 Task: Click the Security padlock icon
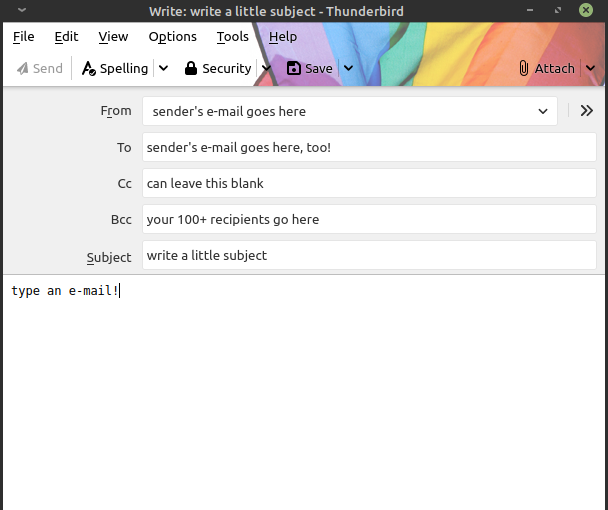coord(190,69)
